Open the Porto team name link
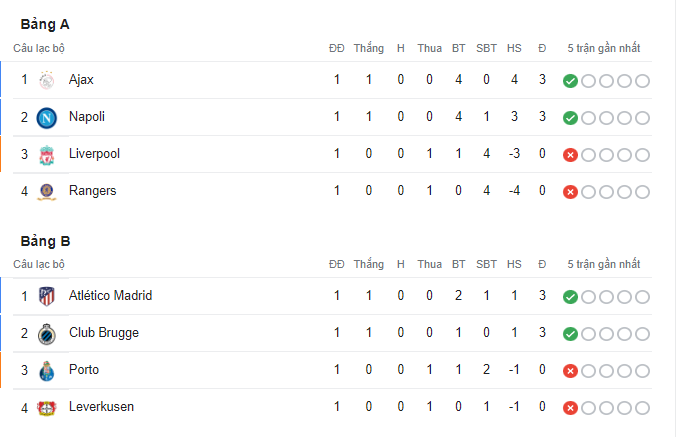Viewport: 676px width, 437px height. tap(84, 370)
